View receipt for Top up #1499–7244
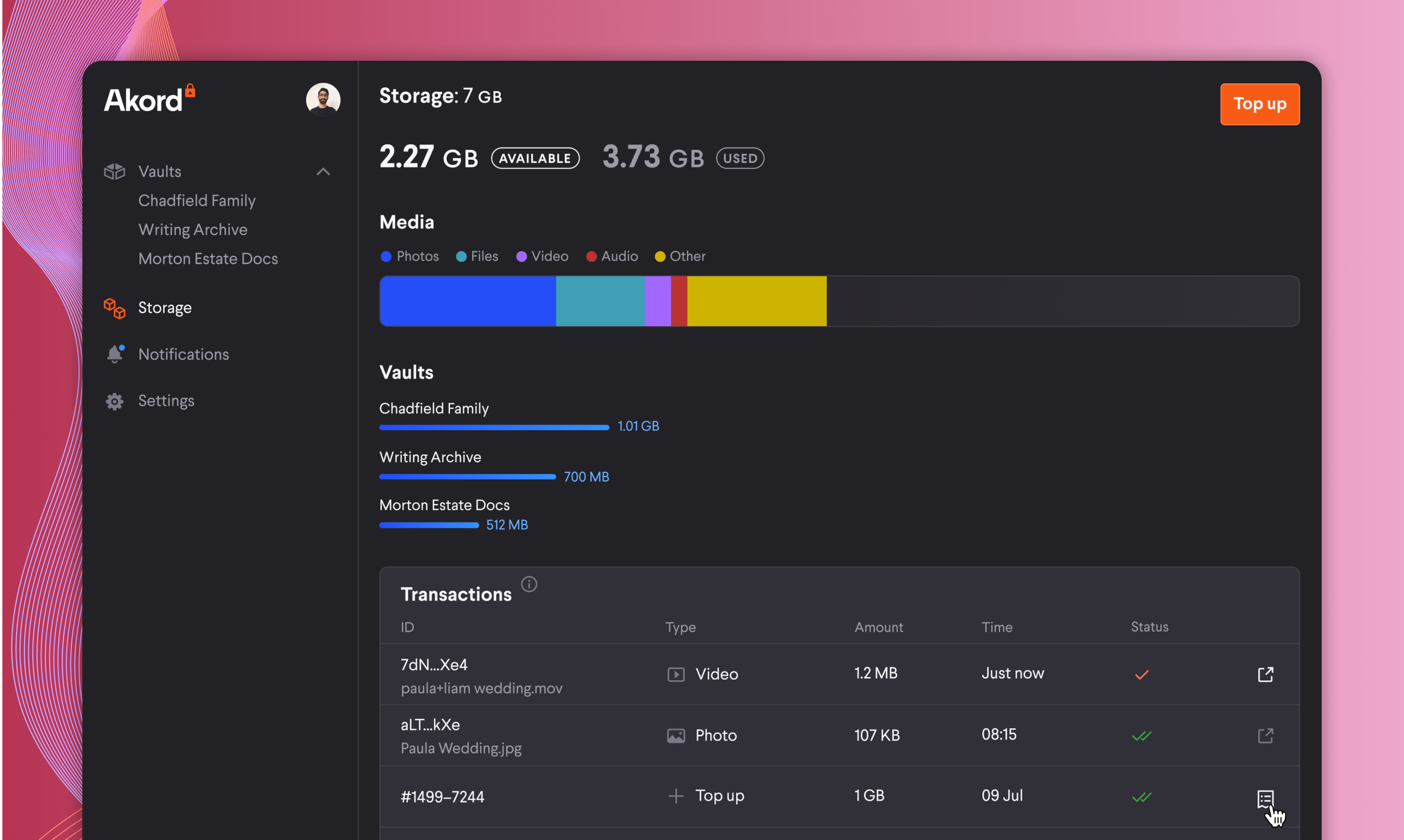 1265,798
